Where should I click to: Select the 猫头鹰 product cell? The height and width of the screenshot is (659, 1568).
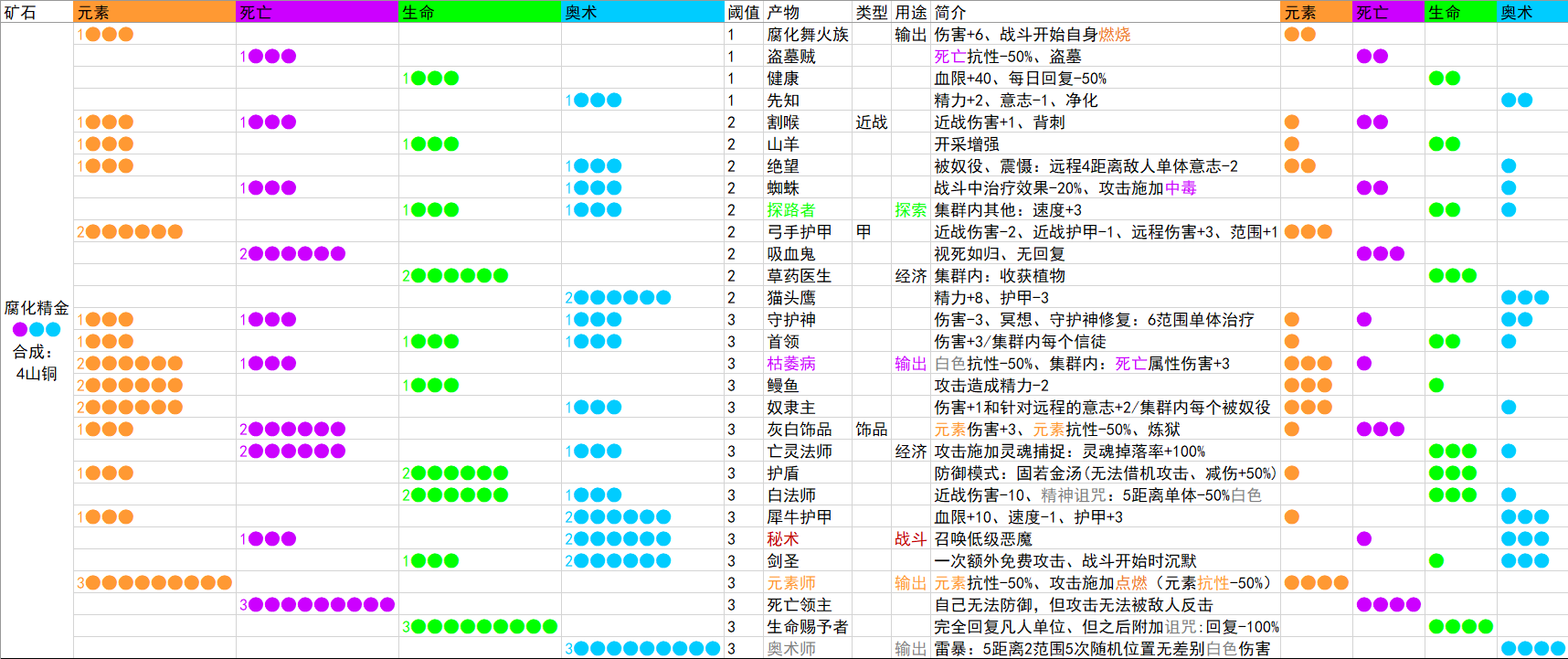coord(808,297)
